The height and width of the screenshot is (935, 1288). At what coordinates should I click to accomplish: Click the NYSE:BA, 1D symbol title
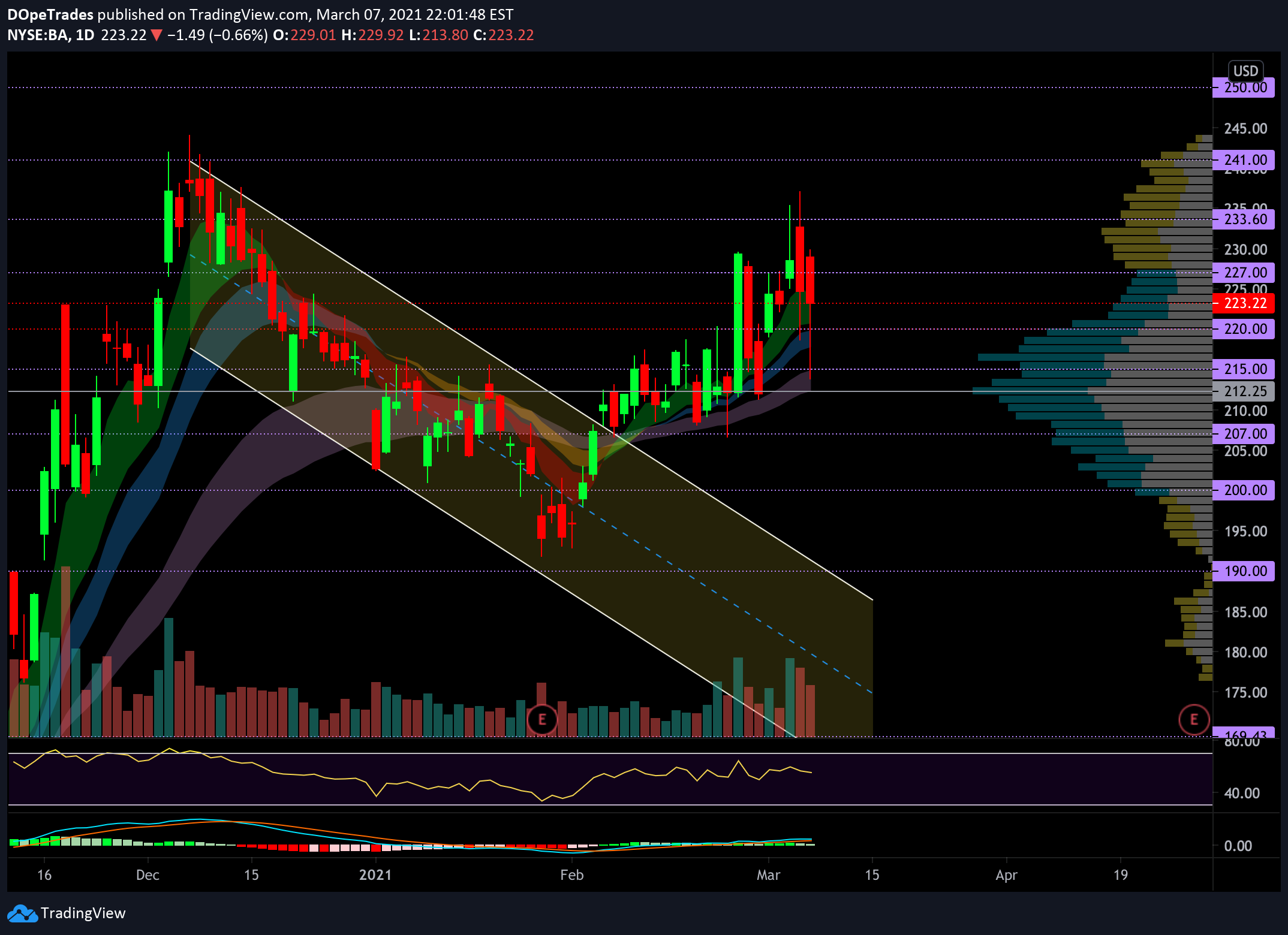[x=51, y=35]
